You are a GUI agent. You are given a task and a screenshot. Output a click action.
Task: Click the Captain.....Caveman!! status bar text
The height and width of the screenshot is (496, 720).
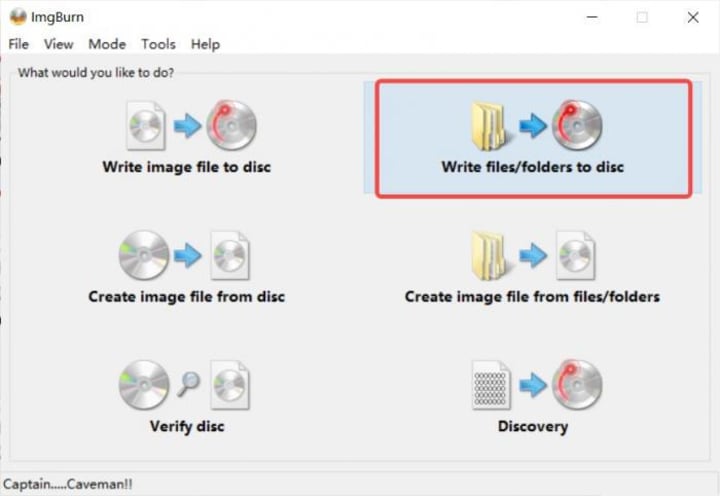[68, 484]
